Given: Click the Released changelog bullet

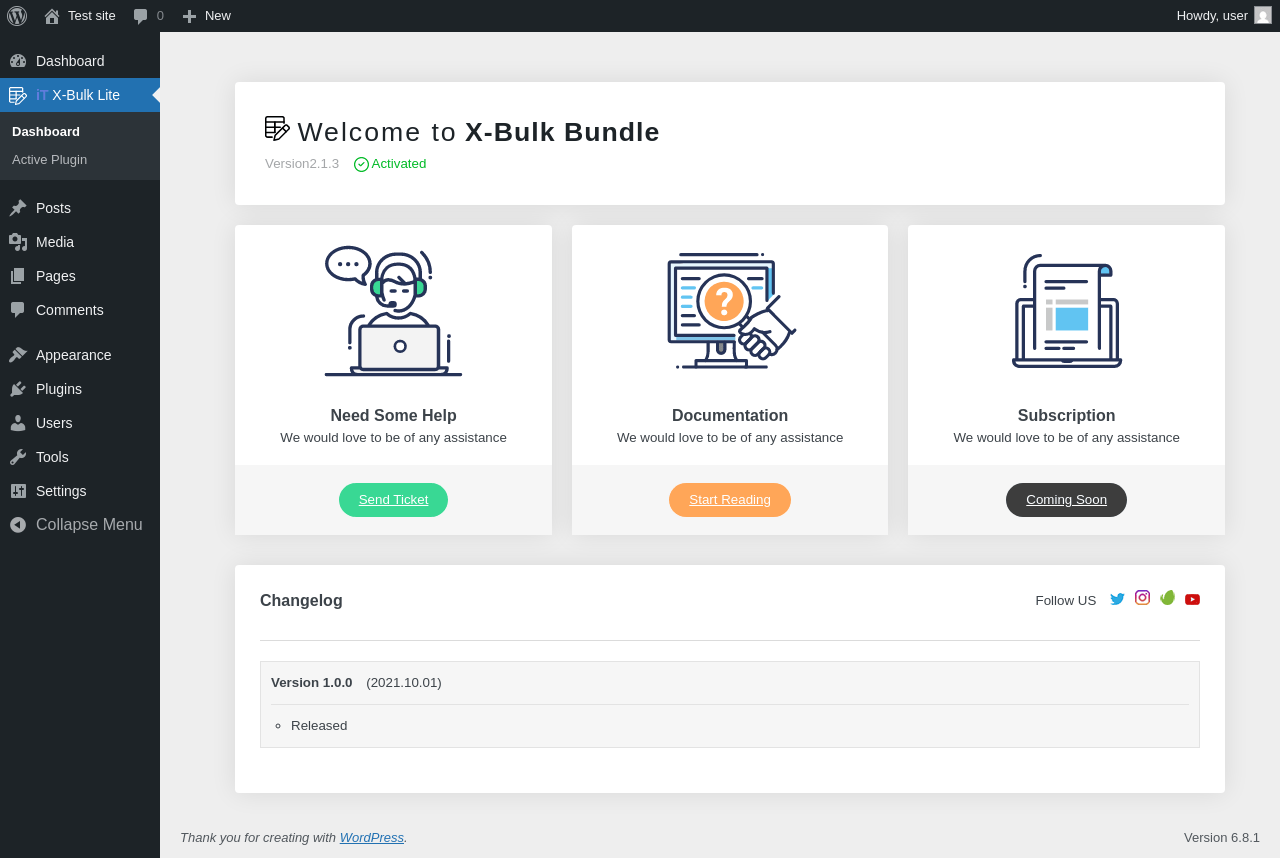Looking at the screenshot, I should (319, 726).
